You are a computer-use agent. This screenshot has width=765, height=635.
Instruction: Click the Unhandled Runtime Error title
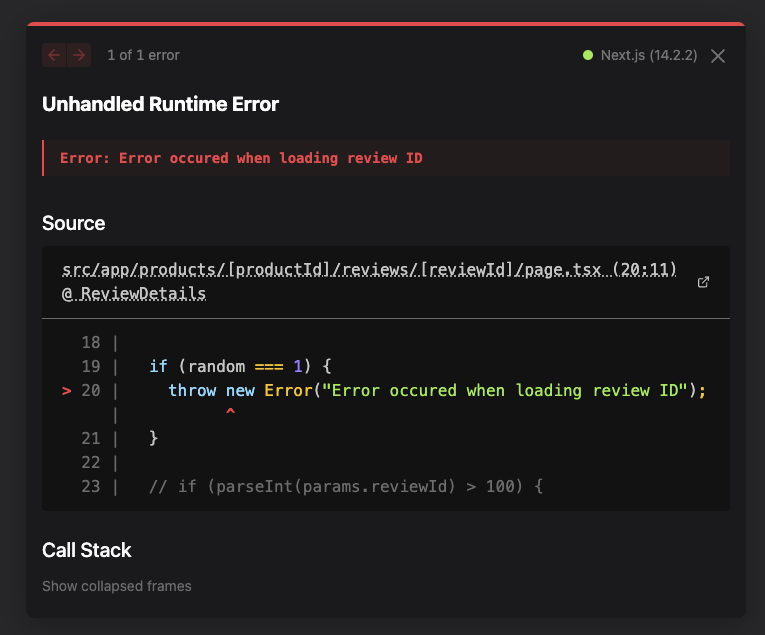[x=161, y=104]
